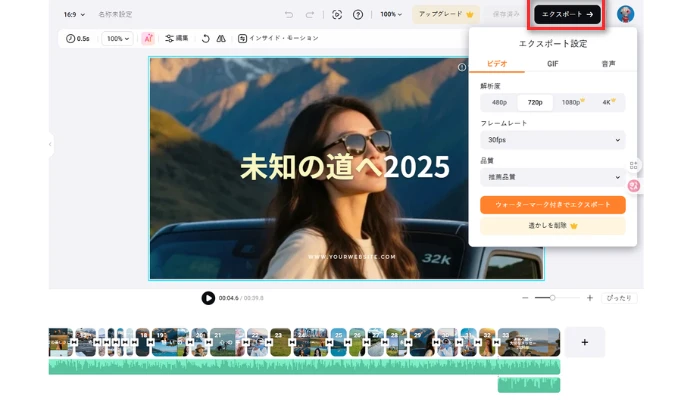Click the orange watermark export button
Screen dimensions: 700x400
click(x=552, y=204)
